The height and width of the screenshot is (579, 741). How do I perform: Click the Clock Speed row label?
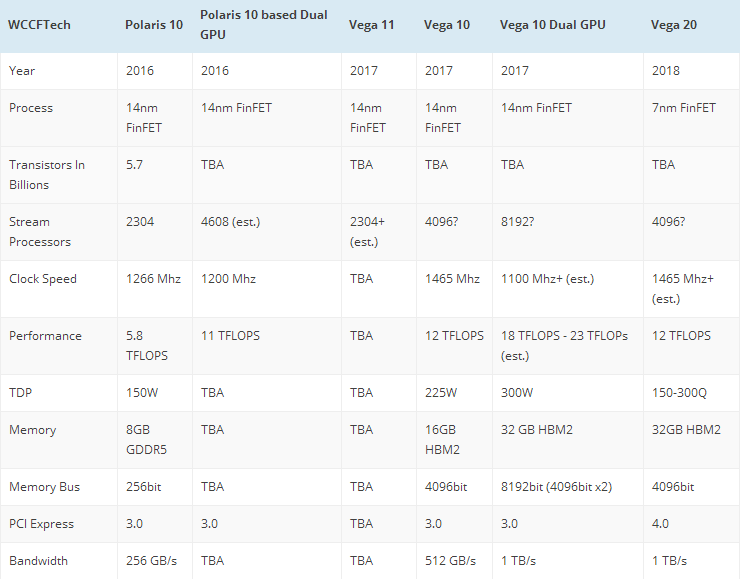(x=43, y=279)
